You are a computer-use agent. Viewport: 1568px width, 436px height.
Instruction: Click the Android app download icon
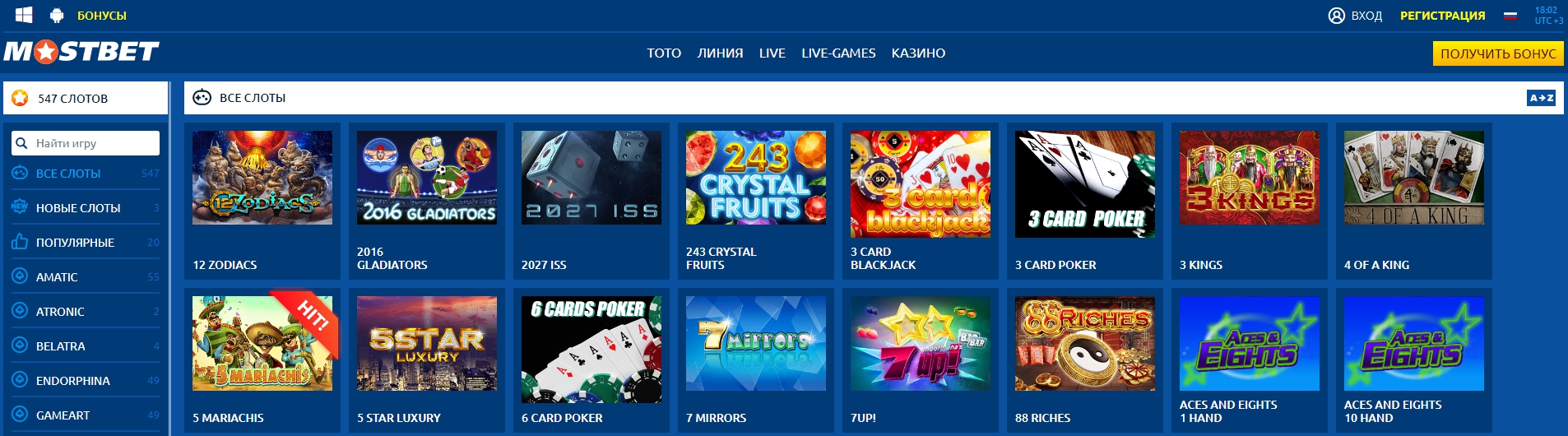57,15
